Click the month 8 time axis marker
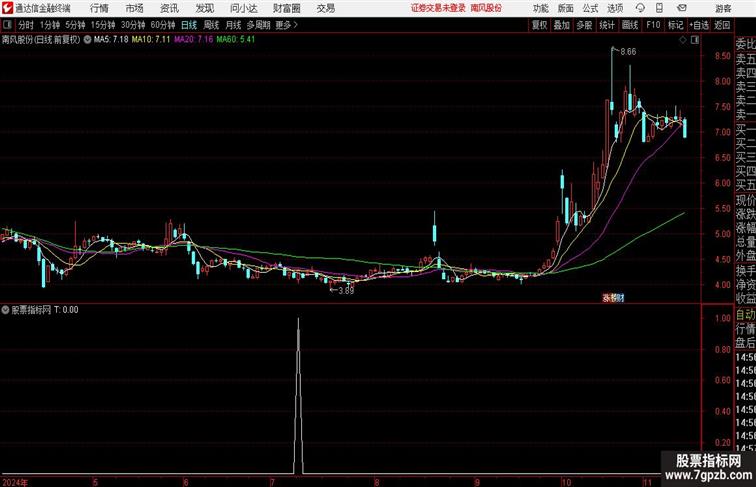 pos(377,482)
